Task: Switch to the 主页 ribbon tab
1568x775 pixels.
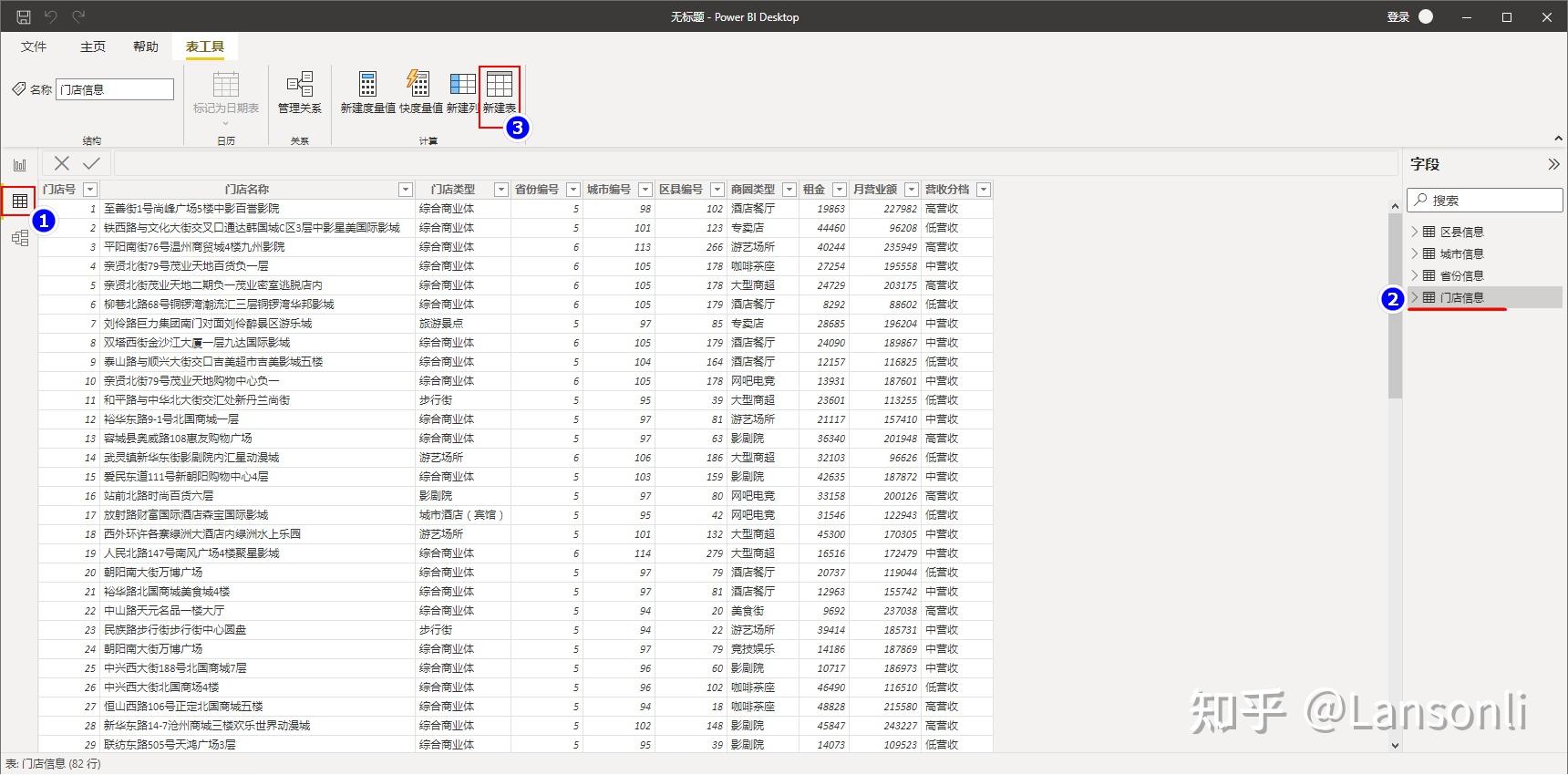Action: point(93,46)
